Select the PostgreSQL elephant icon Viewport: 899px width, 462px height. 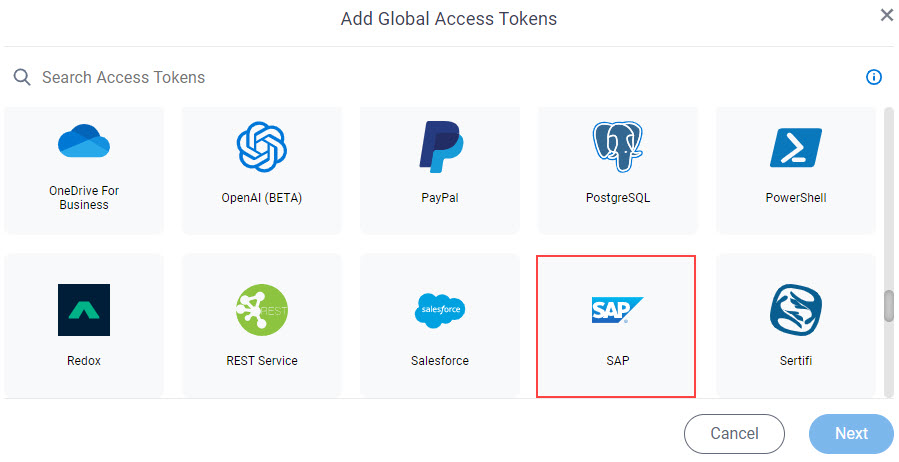617,147
